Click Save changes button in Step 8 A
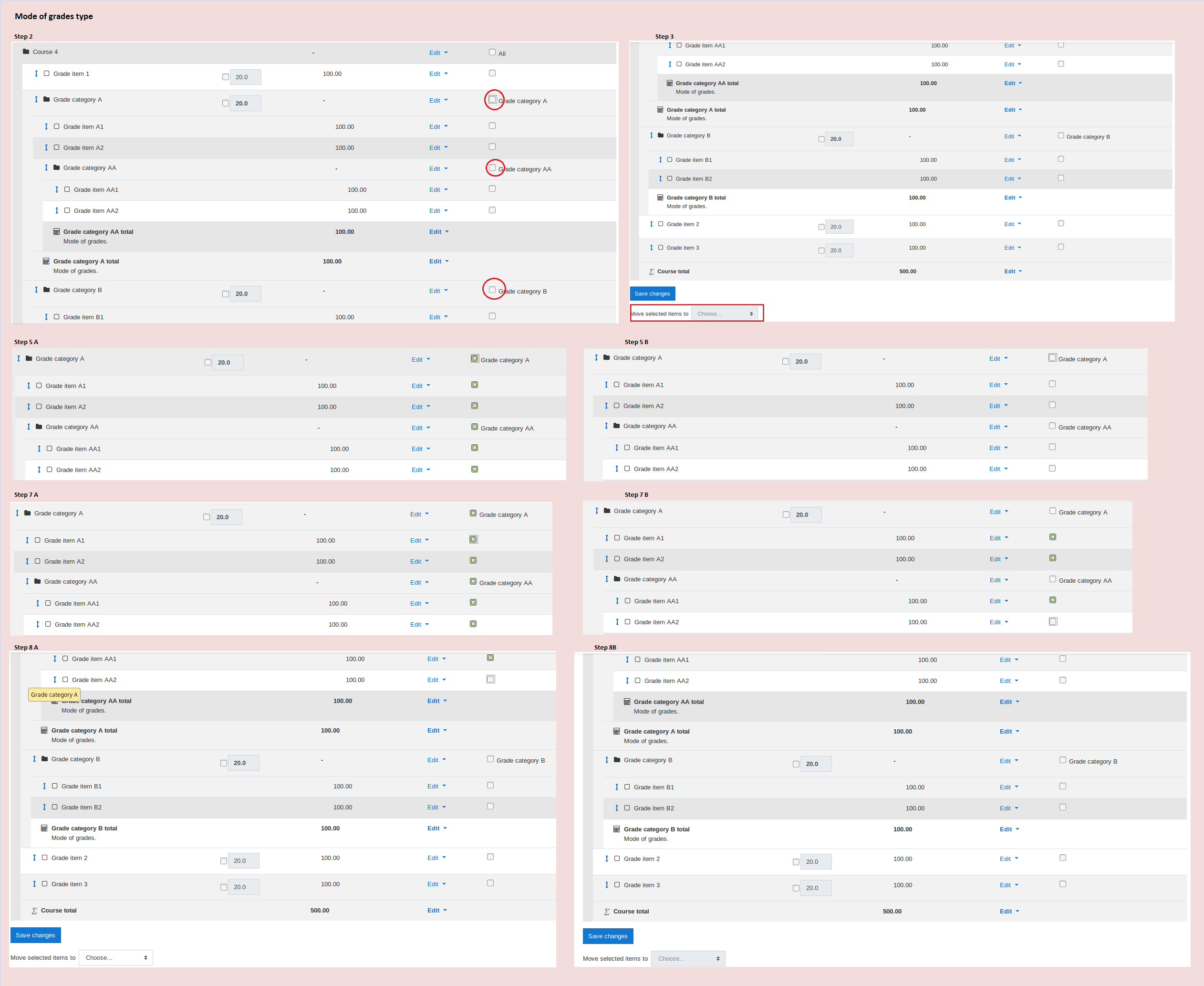 tap(35, 935)
